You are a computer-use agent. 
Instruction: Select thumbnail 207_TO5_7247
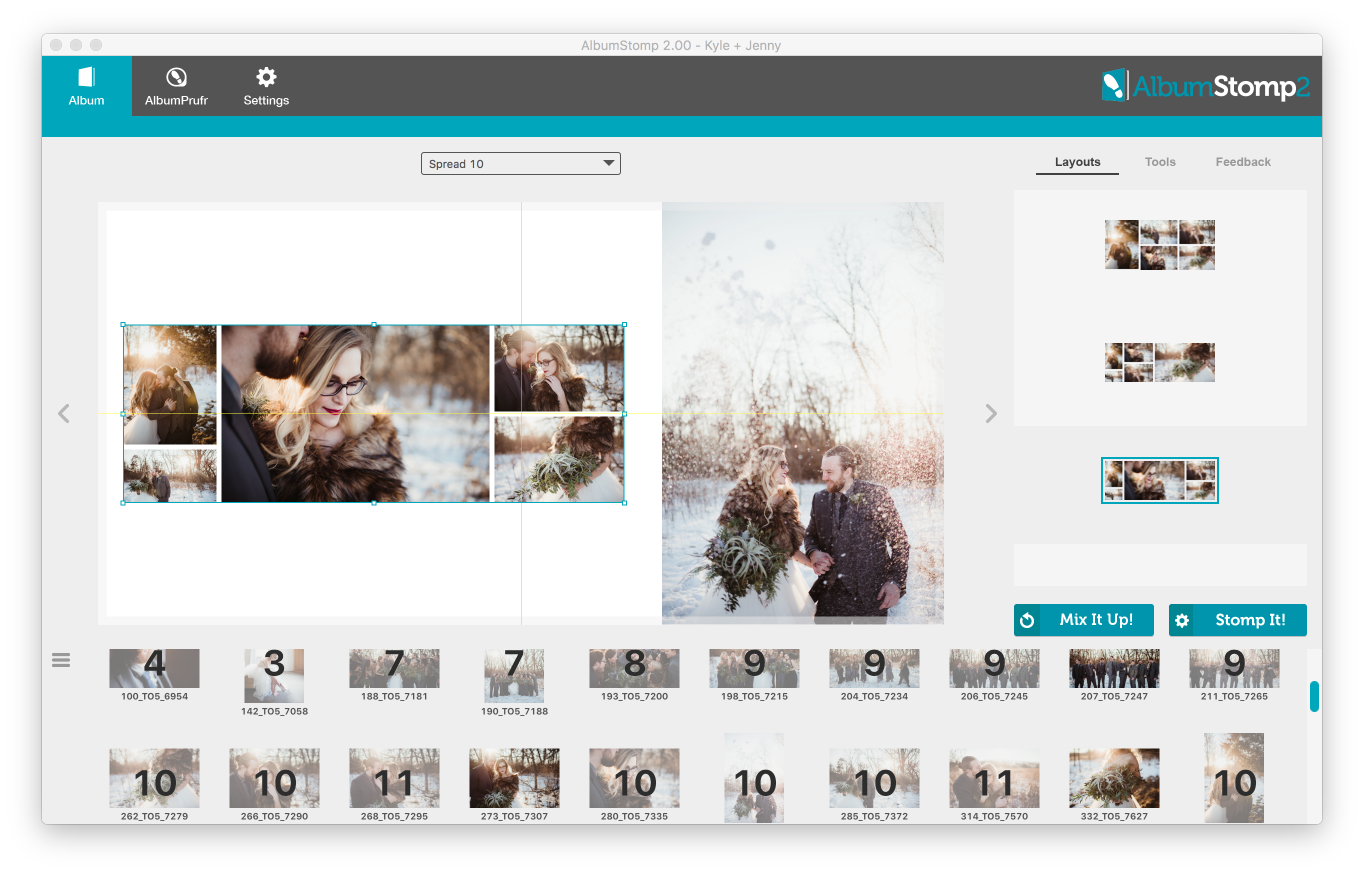1114,669
